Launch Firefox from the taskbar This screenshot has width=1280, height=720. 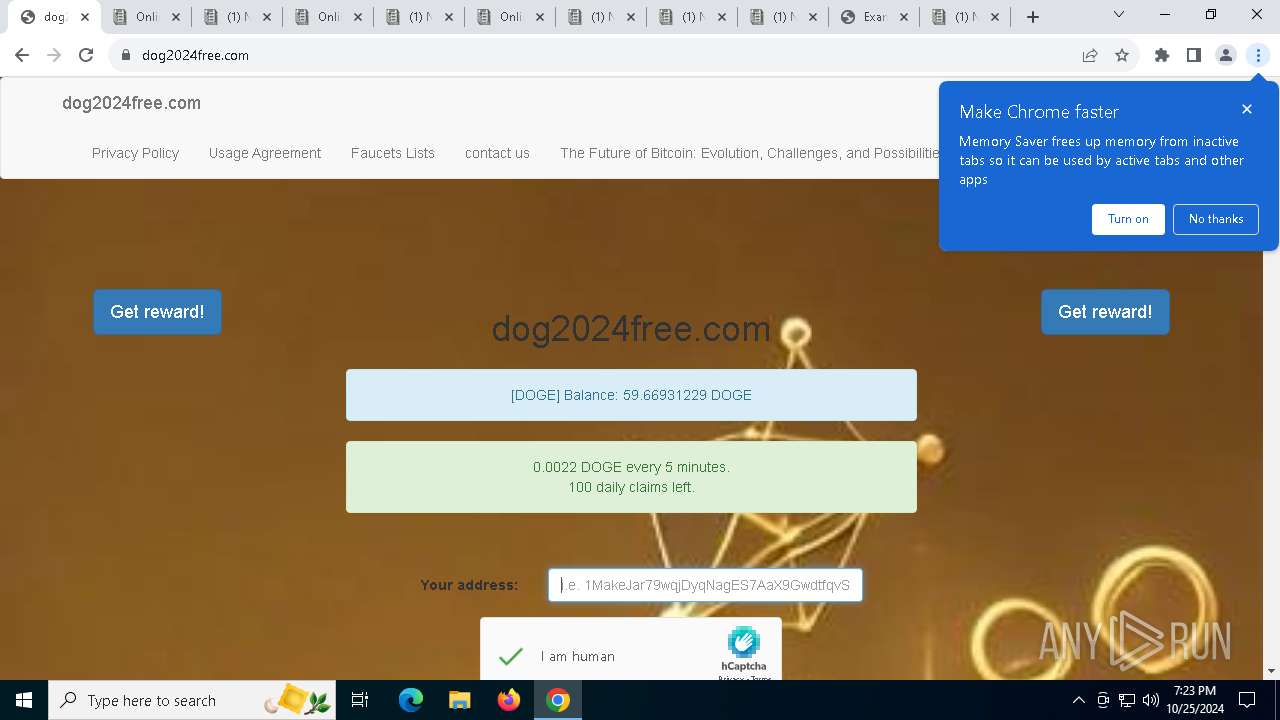509,700
